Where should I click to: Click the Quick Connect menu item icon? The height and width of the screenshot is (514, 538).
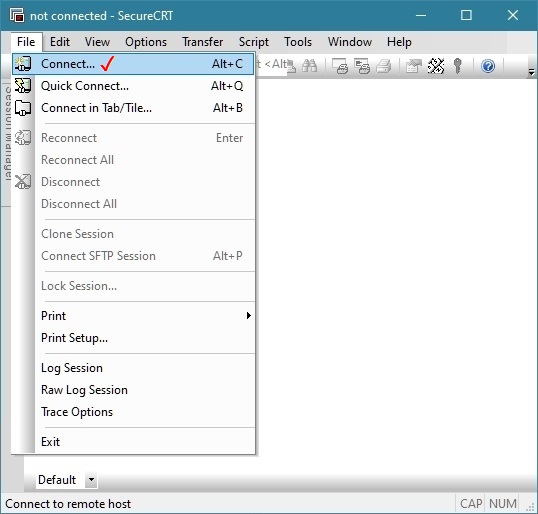[23, 86]
